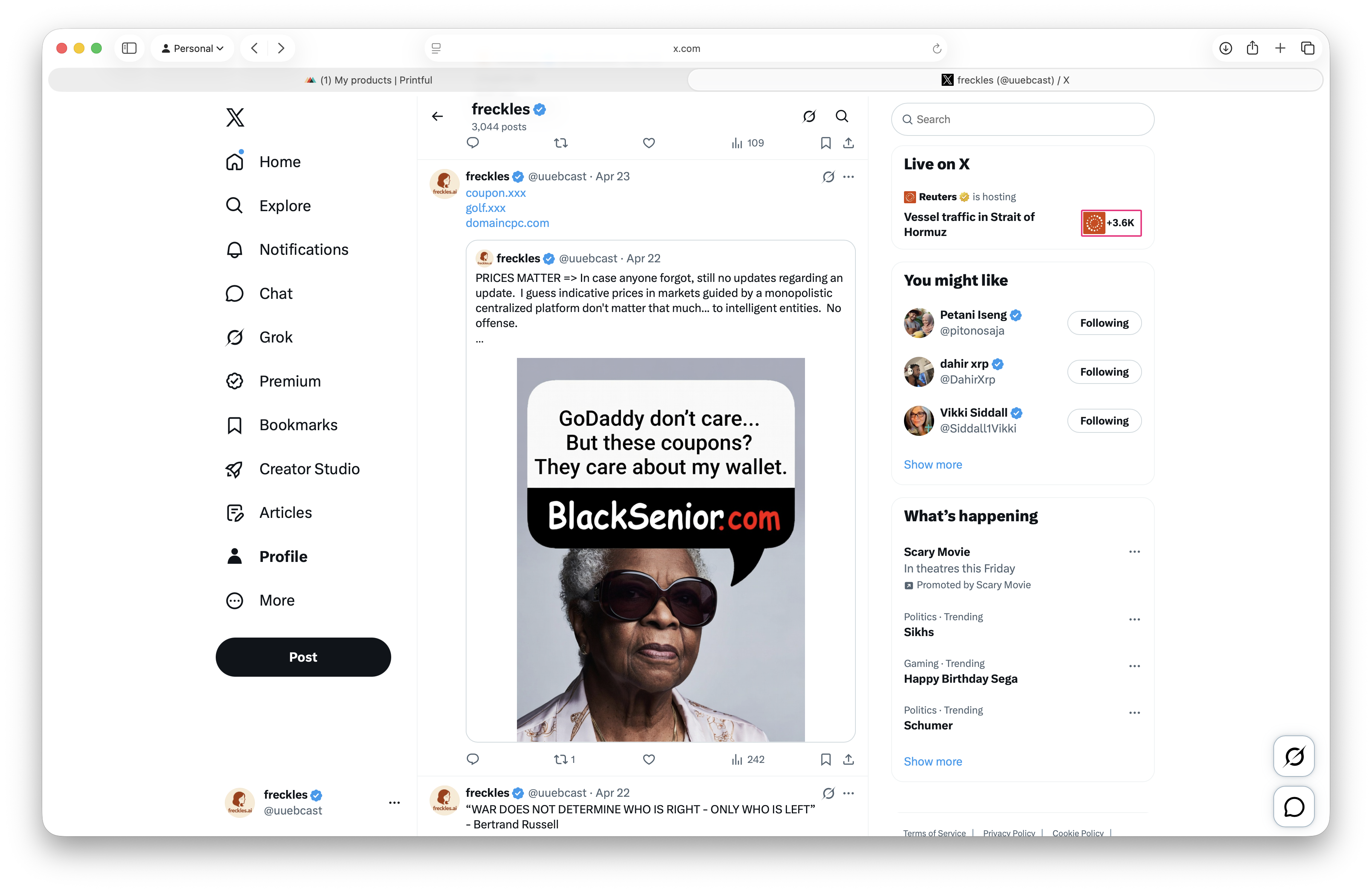
Task: Bookmark the post with 242 views
Action: click(826, 760)
